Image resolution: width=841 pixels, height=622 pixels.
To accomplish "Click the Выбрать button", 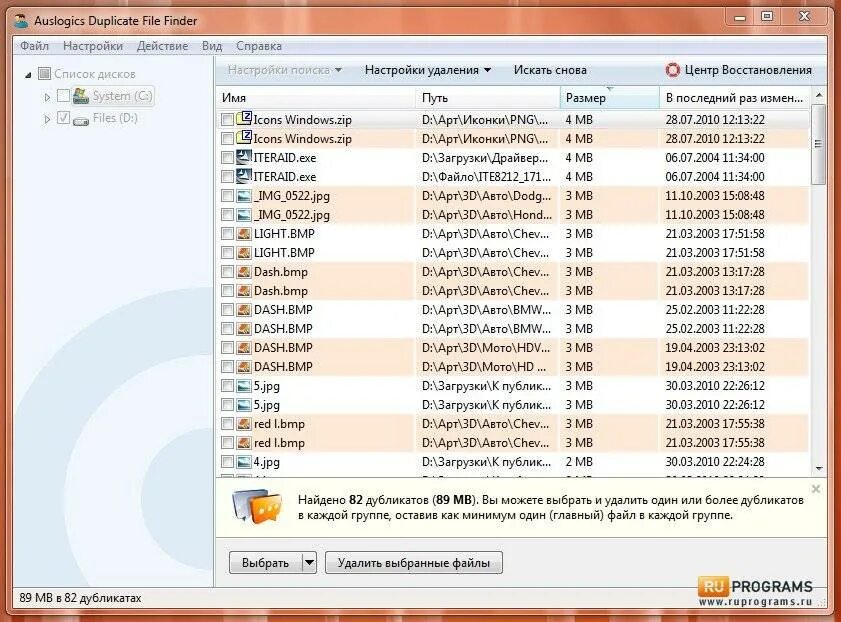I will [x=265, y=563].
